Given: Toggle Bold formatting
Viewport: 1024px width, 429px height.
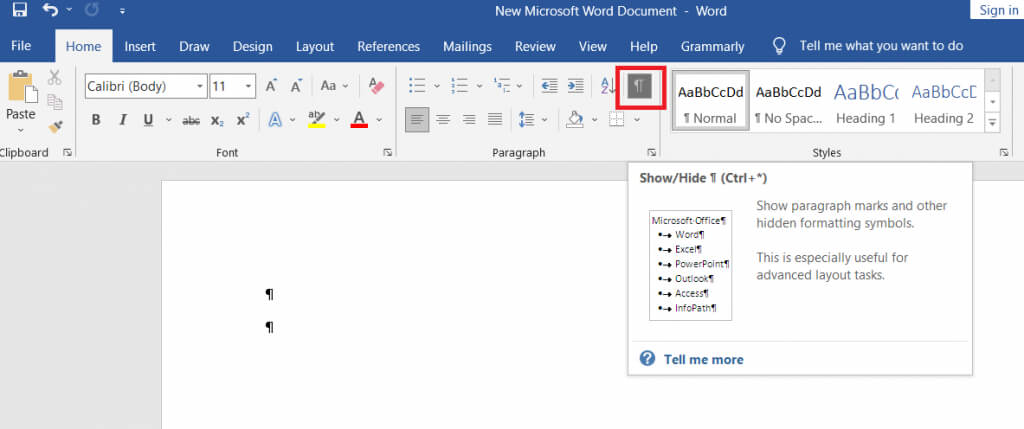Looking at the screenshot, I should [96, 120].
